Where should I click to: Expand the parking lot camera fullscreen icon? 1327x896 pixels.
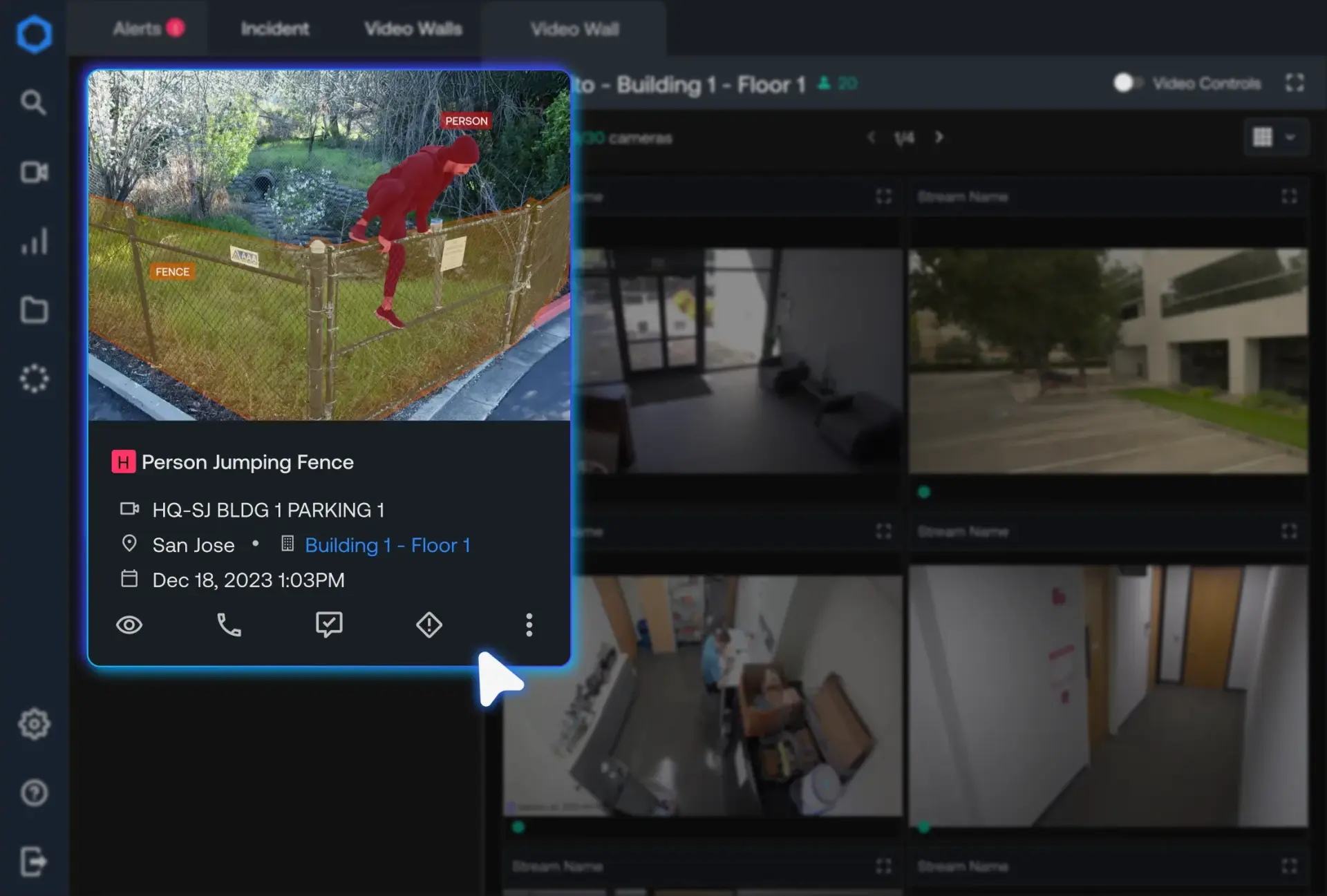tap(1289, 197)
